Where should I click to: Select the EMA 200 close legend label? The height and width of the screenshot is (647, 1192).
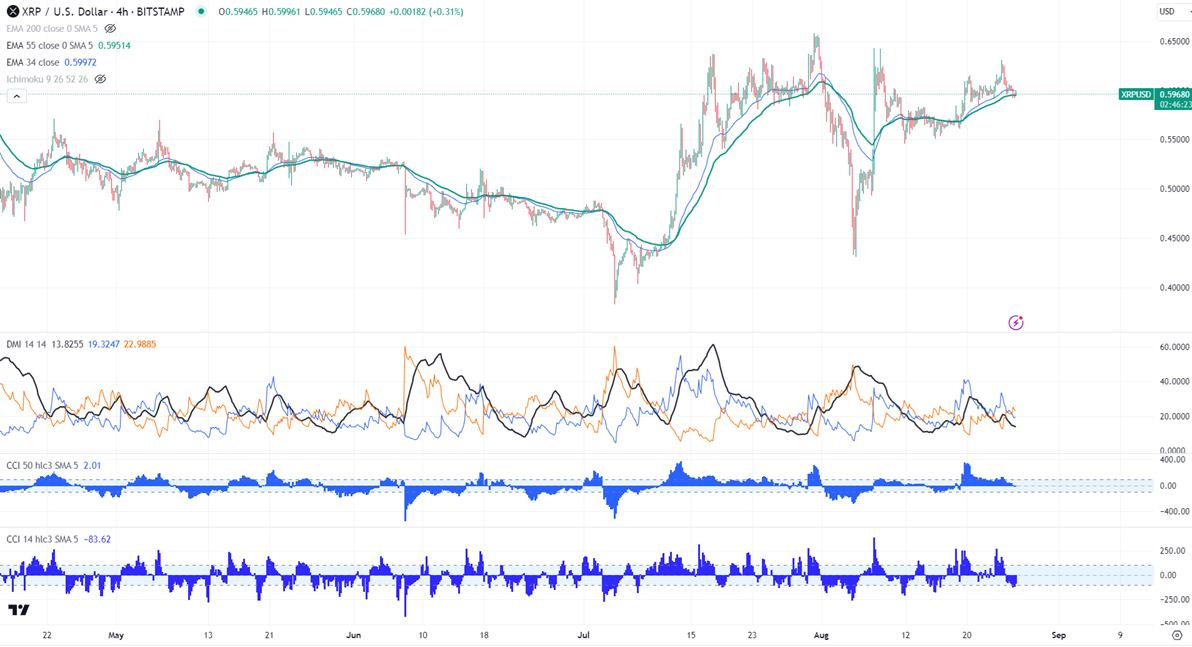52,28
